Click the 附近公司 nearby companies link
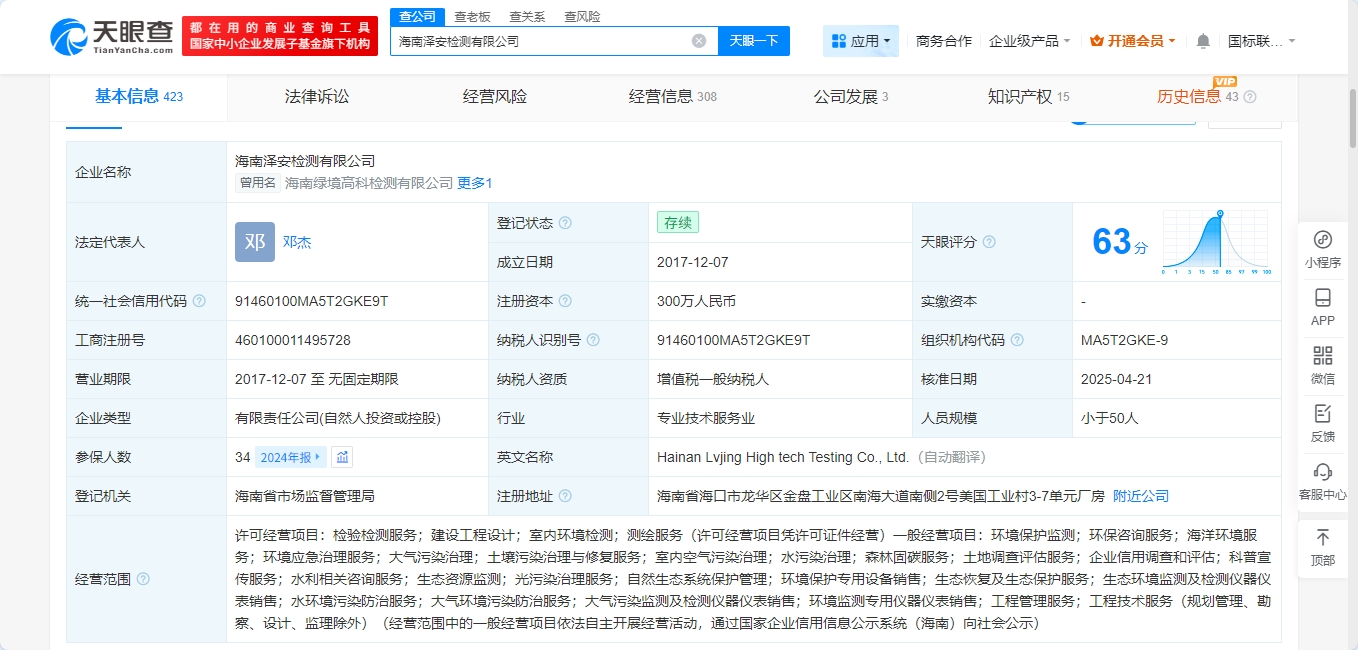 [x=1140, y=496]
